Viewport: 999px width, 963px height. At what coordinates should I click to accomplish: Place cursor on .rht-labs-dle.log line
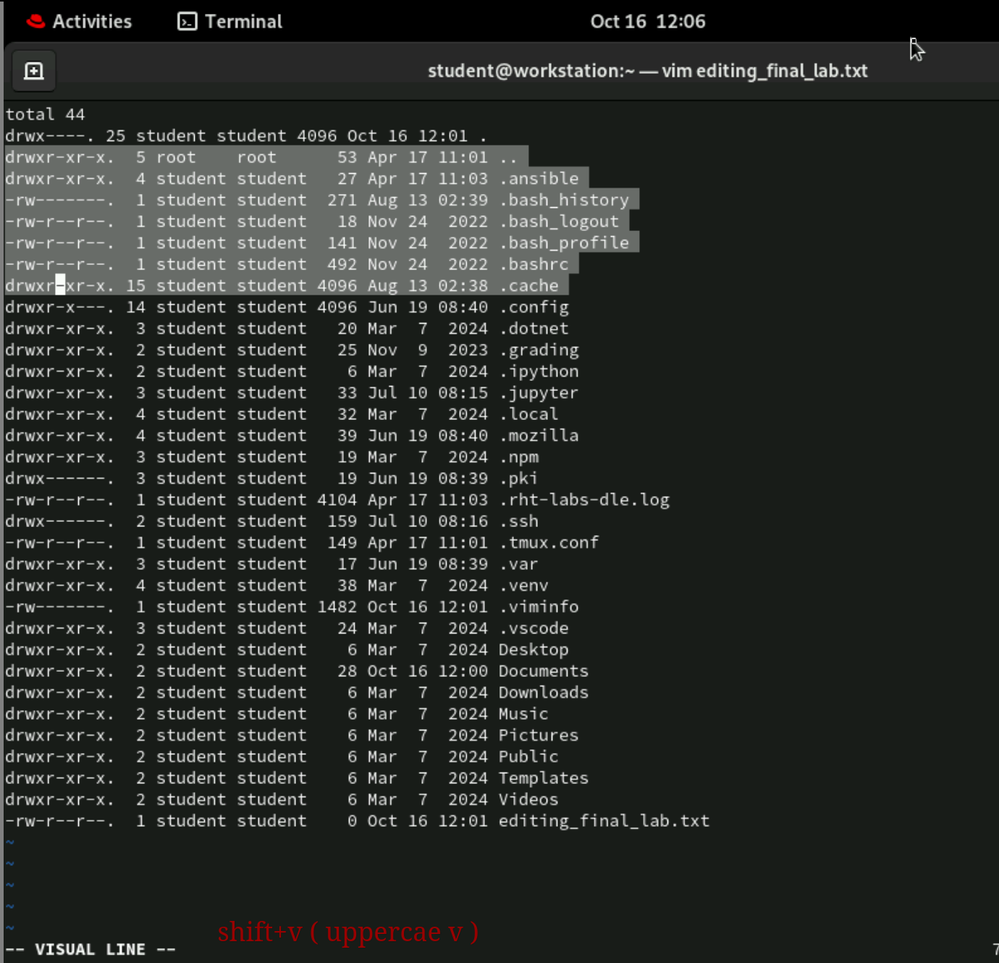[583, 500]
